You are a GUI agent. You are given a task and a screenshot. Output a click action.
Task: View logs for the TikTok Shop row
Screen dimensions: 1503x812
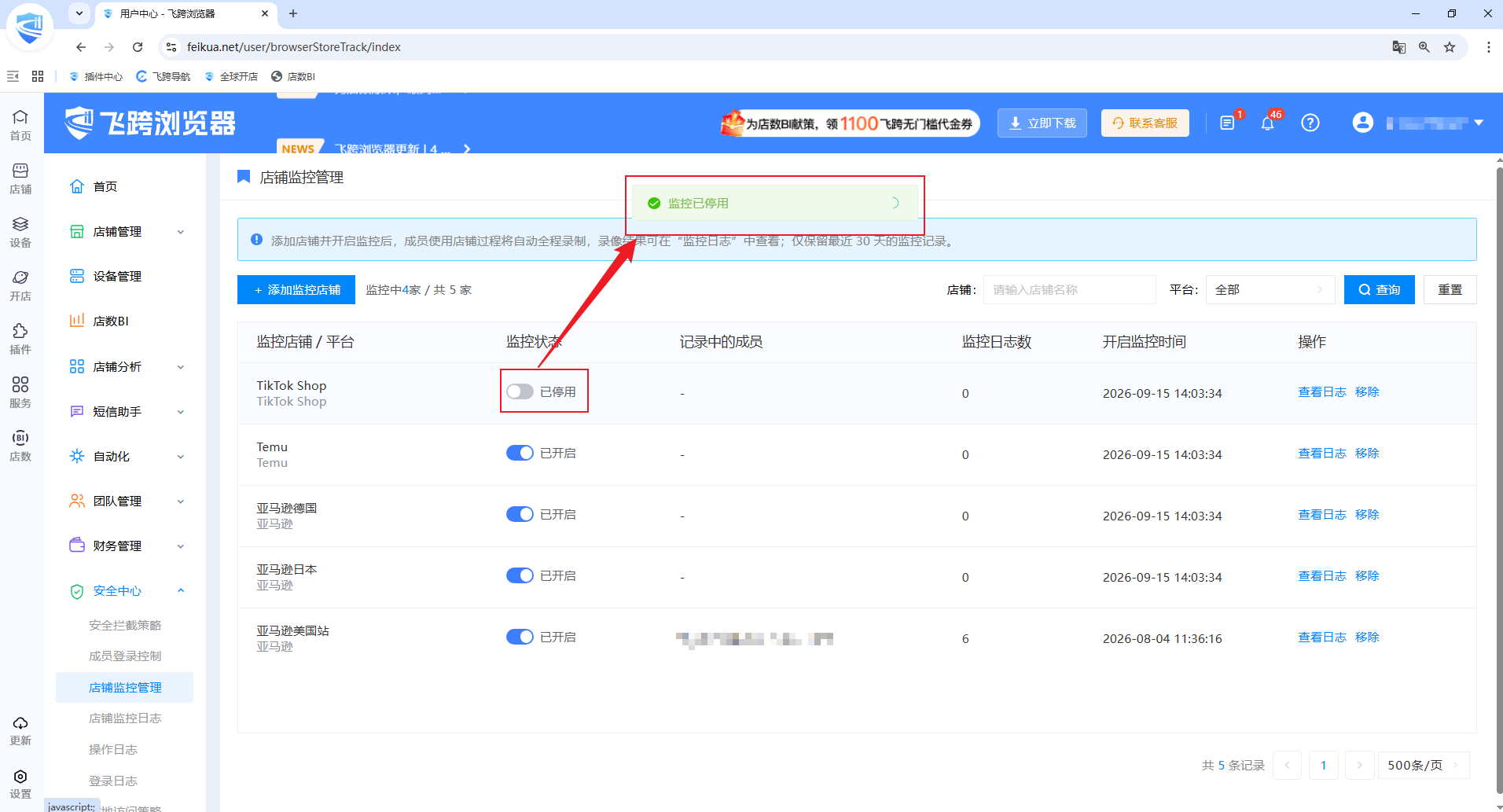tap(1322, 392)
